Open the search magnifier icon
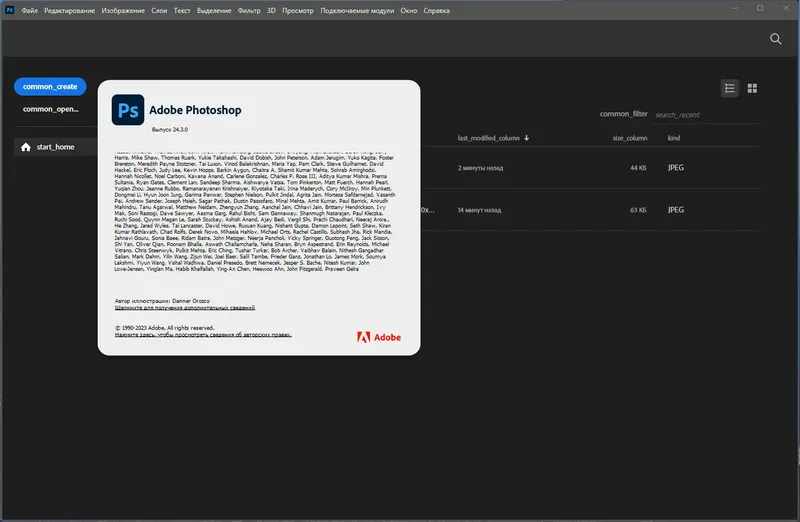The width and height of the screenshot is (800, 522). click(x=776, y=39)
